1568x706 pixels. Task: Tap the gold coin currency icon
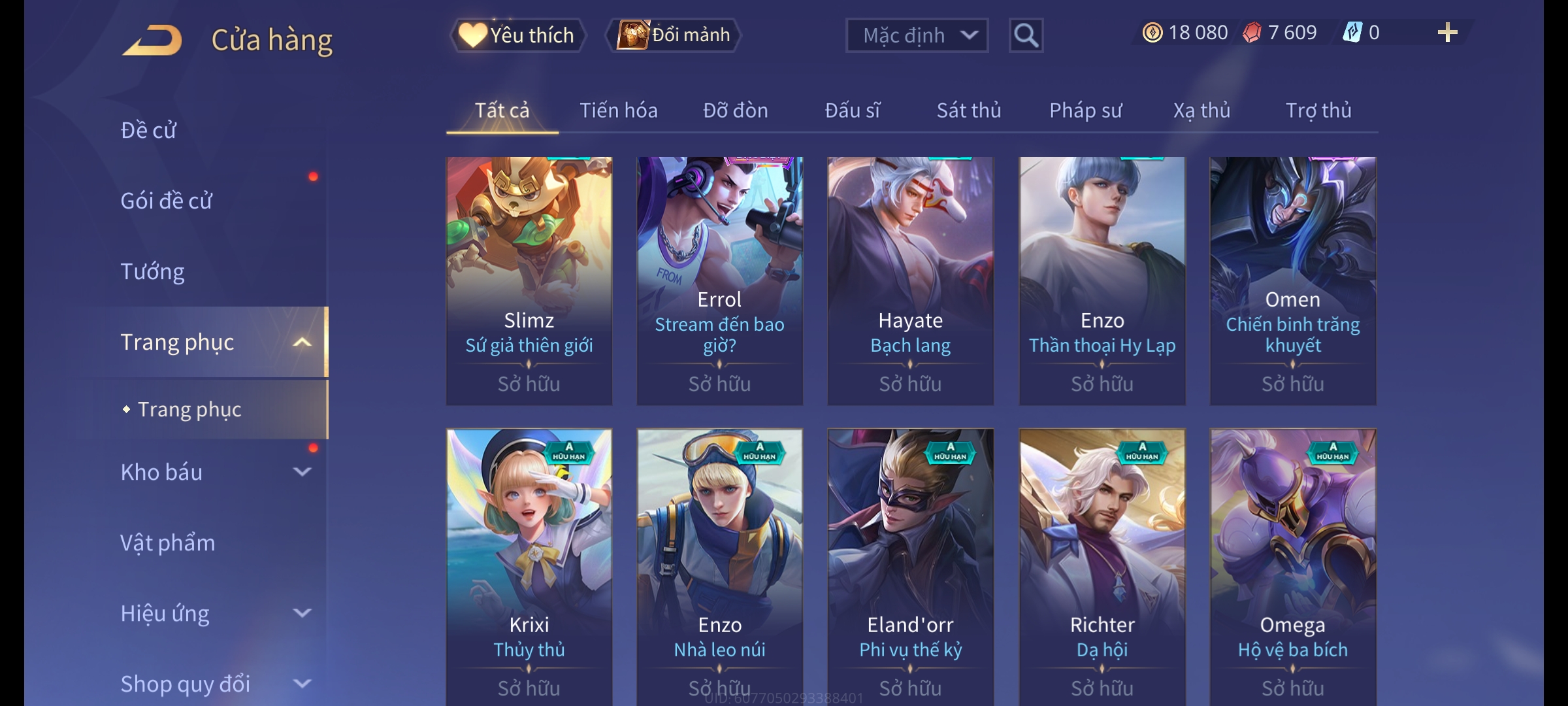[1152, 33]
